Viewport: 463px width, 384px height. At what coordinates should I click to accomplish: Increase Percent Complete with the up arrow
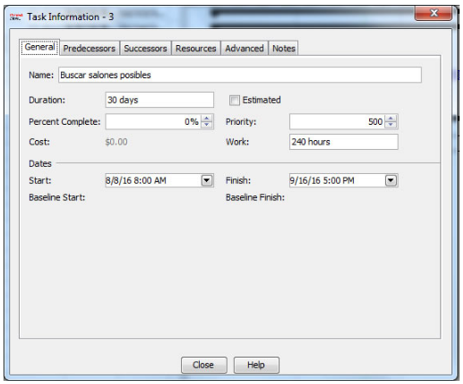pos(207,118)
